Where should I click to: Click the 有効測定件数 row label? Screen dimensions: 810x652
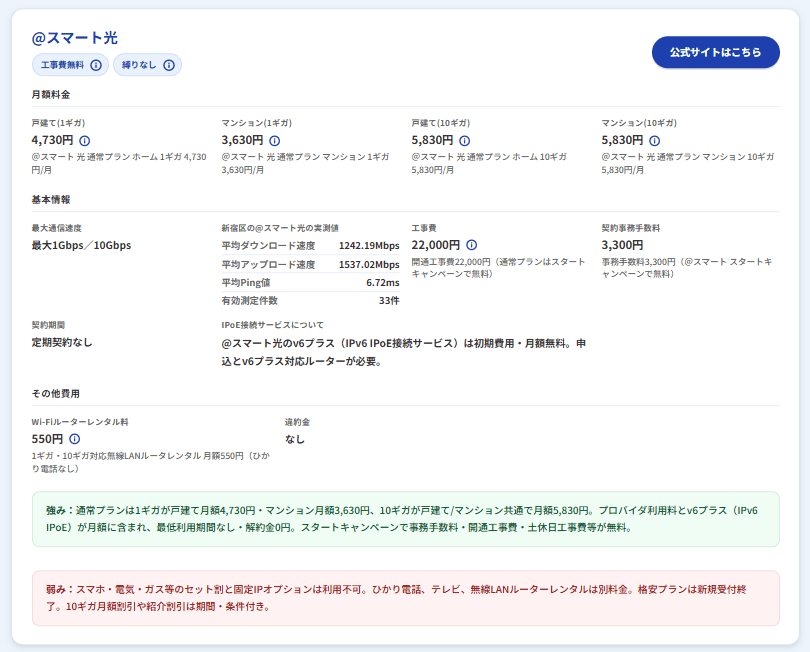(x=250, y=301)
